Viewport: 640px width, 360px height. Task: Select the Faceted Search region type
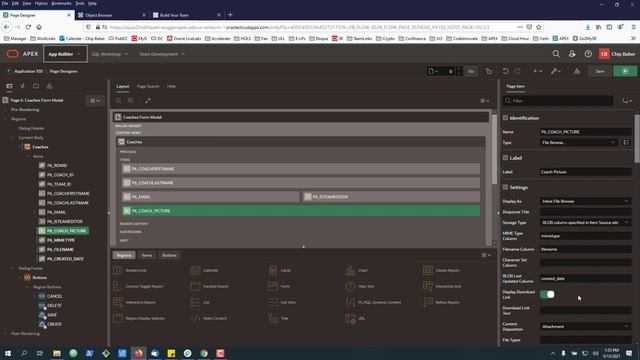pos(209,286)
